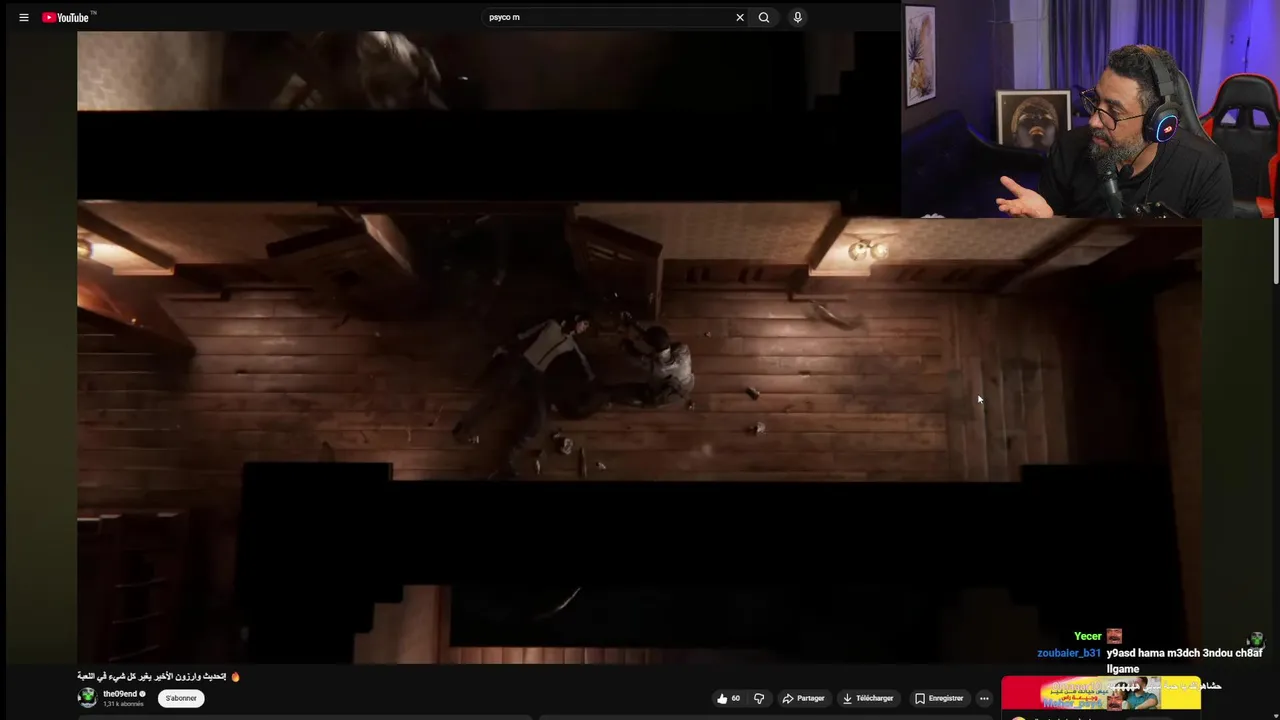Open the the09end channel avatar
This screenshot has height=720, width=1280.
pyautogui.click(x=87, y=697)
